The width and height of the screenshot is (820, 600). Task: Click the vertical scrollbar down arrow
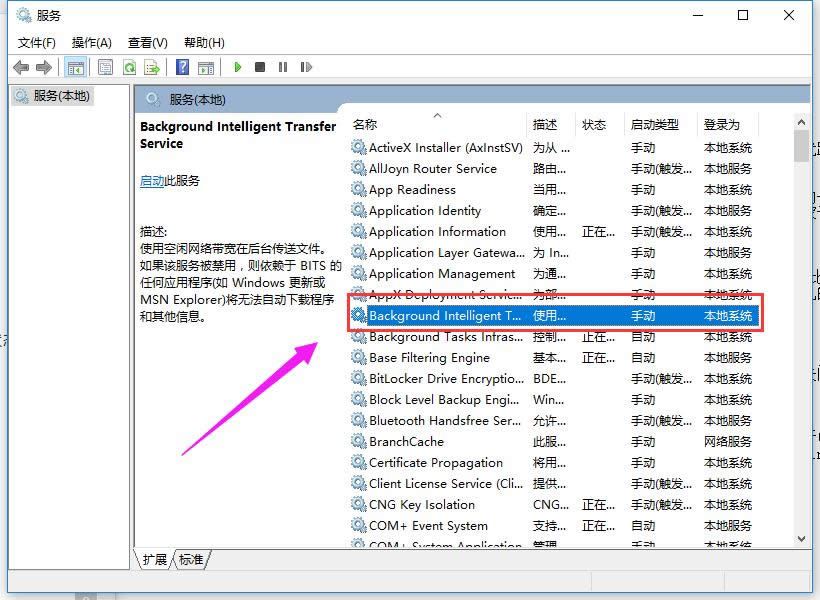point(801,538)
